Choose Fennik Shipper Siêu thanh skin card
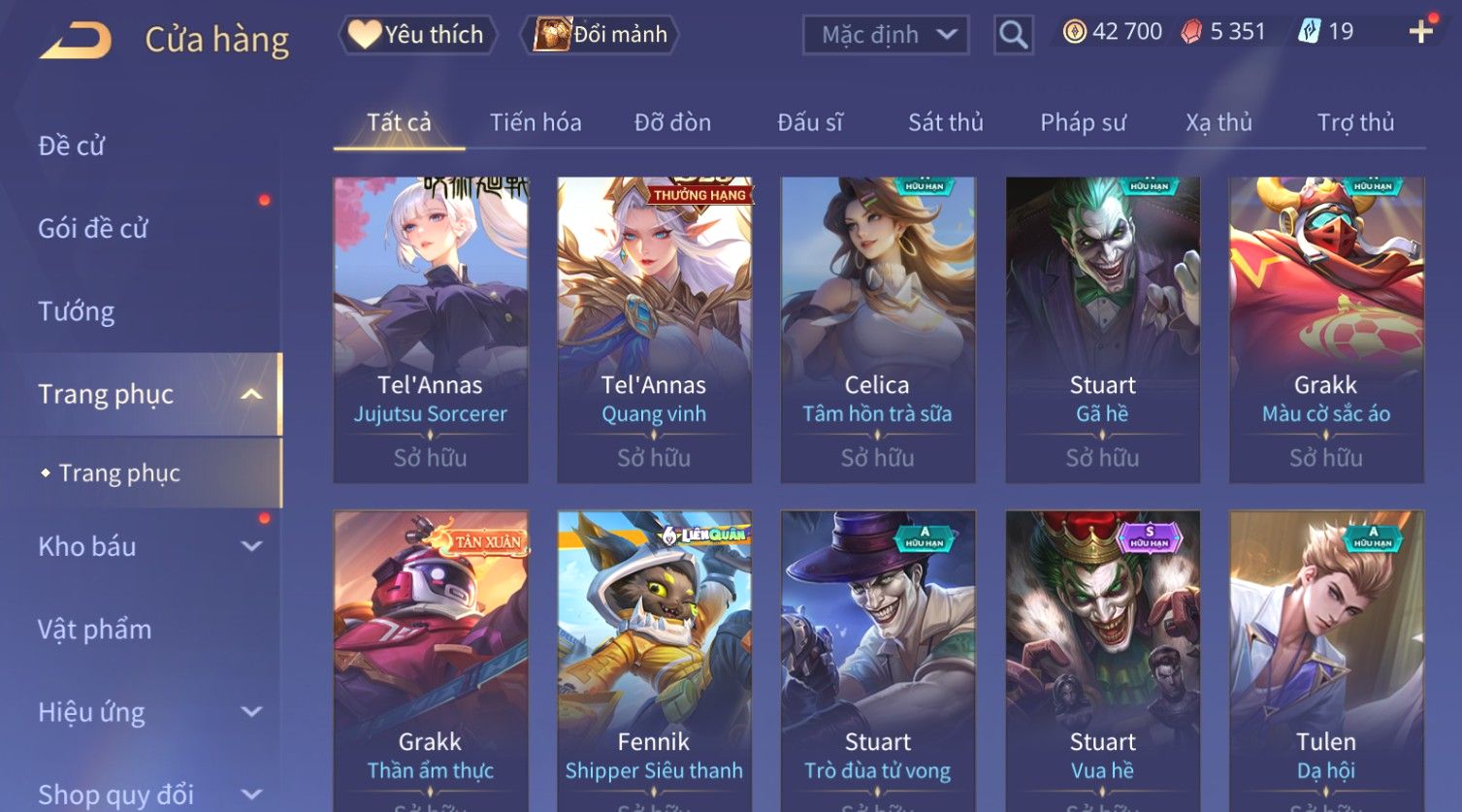The image size is (1462, 812). 655,662
